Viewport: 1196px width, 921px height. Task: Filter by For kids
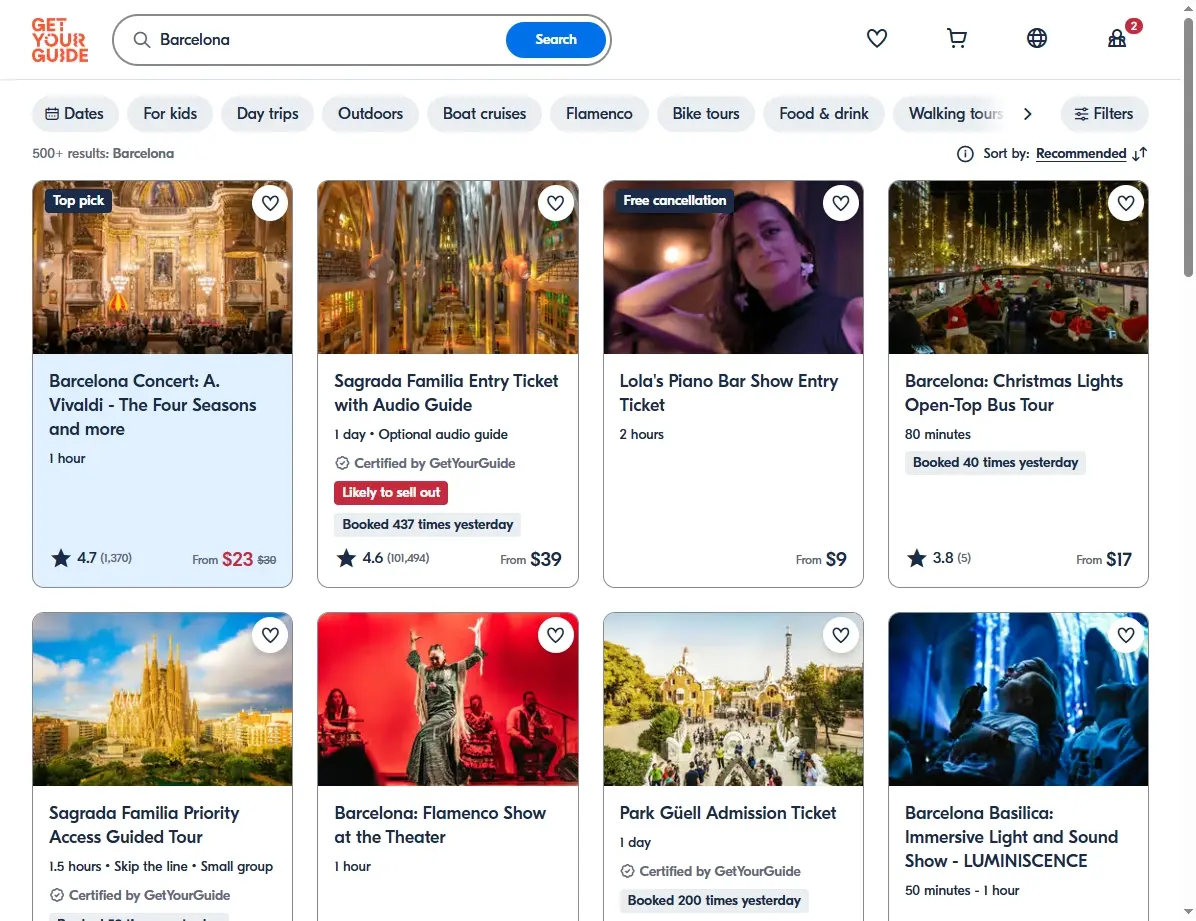tap(170, 114)
